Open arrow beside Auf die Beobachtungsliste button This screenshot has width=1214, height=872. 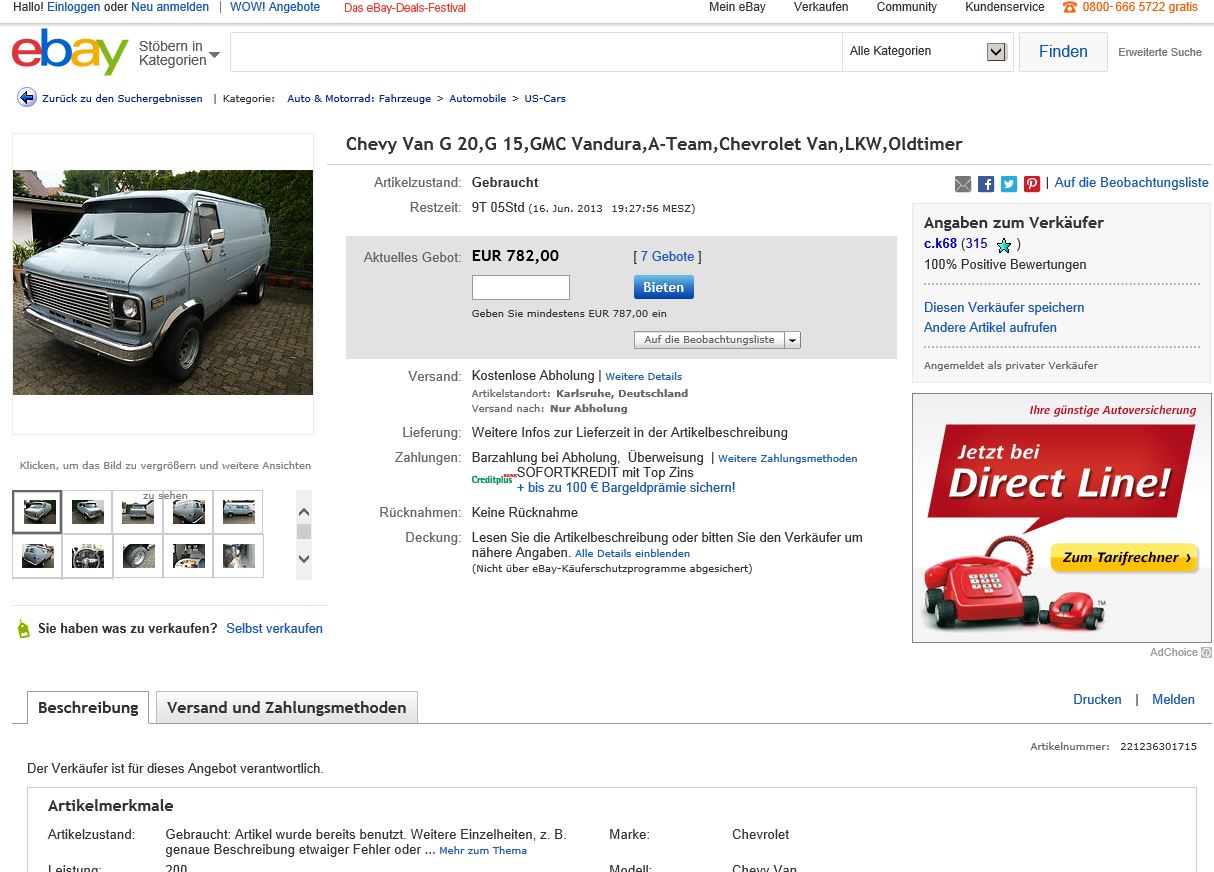coord(793,340)
